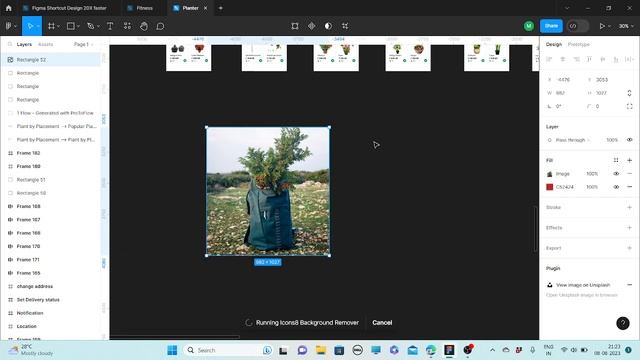Open the user avatar M
This screenshot has height=360, width=640.
tap(529, 26)
